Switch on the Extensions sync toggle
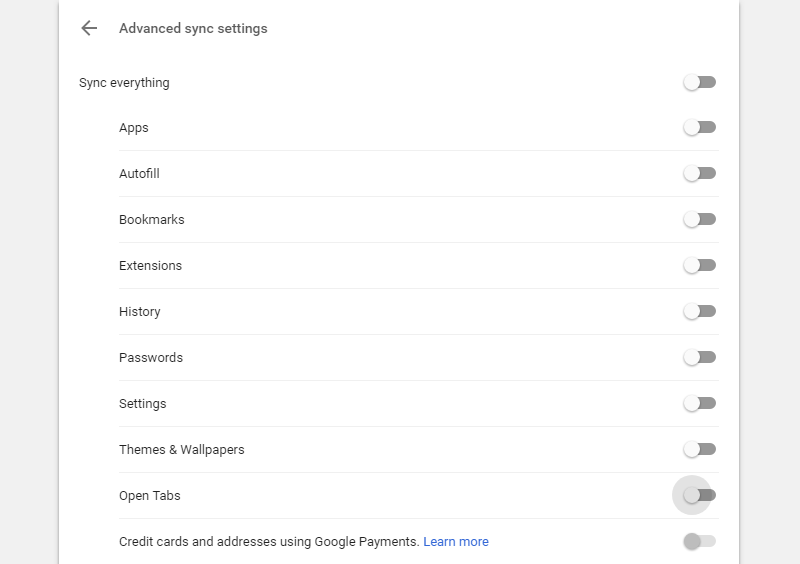The height and width of the screenshot is (564, 800). coord(700,265)
